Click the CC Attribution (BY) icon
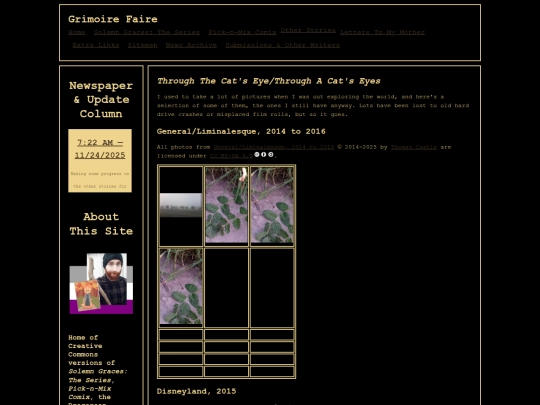The width and height of the screenshot is (540, 405). [x=264, y=155]
